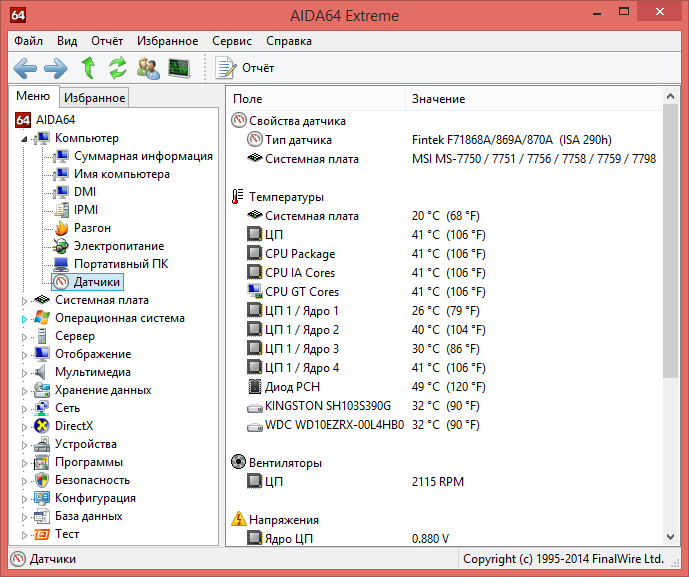Open the Отчёт menu in menu bar
Viewport: 689px width, 577px height.
point(107,41)
